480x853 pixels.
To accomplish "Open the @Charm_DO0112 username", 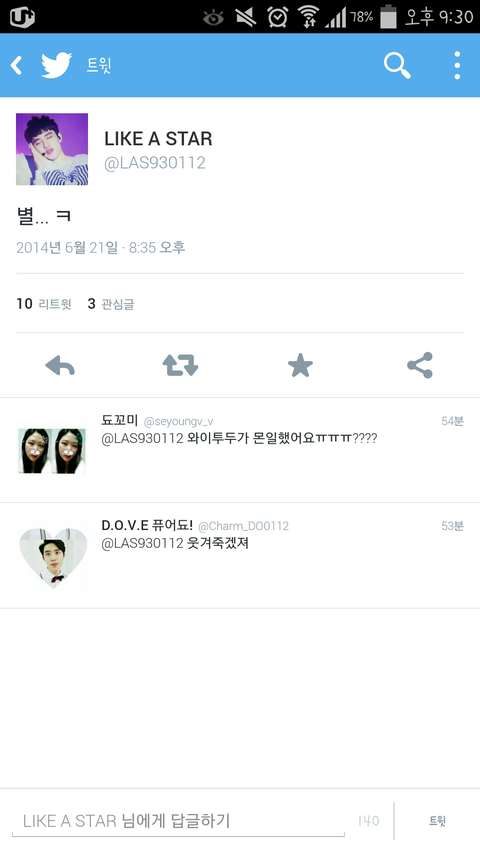I will pyautogui.click(x=243, y=526).
